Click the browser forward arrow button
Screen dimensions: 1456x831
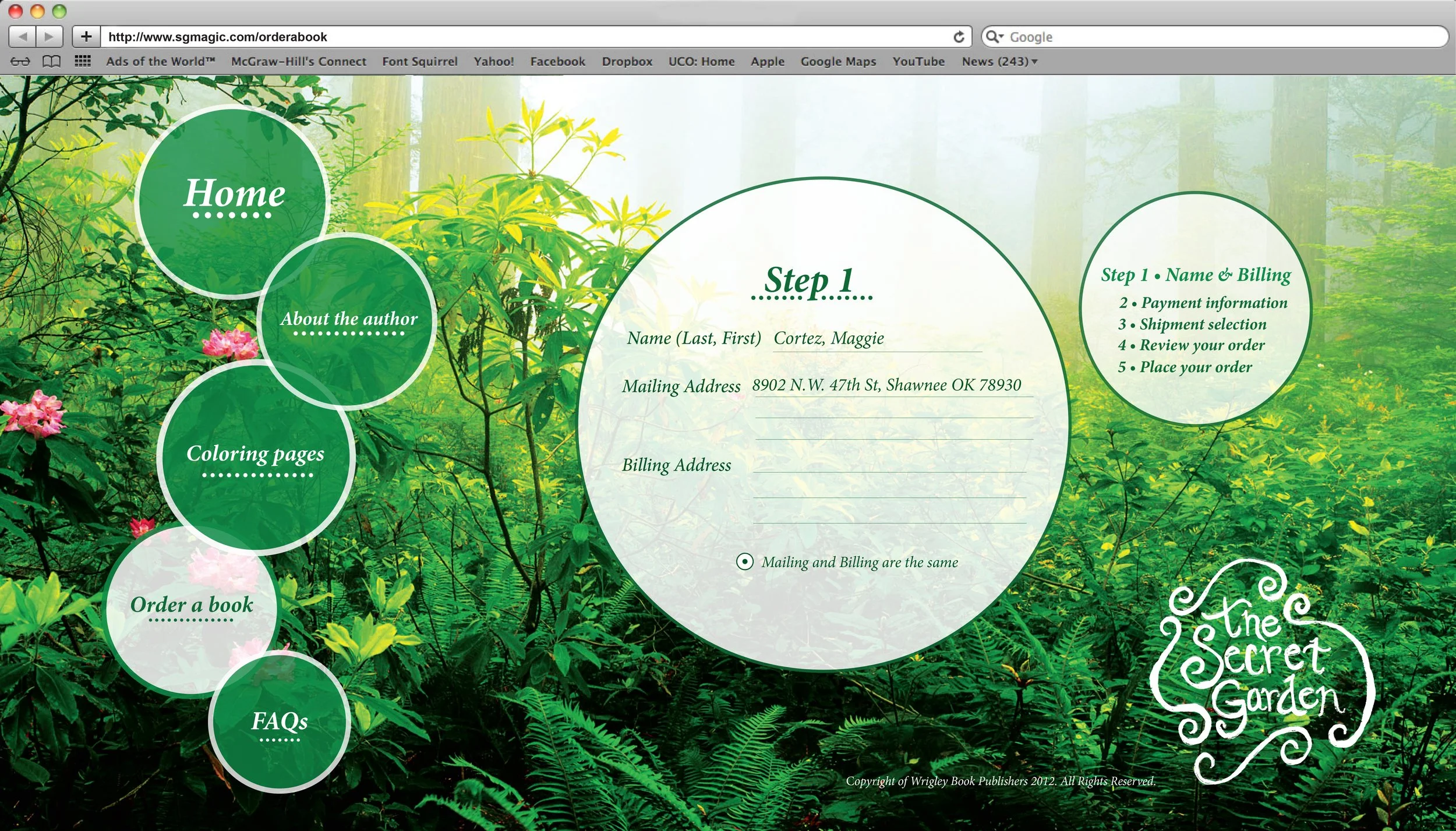click(x=50, y=37)
